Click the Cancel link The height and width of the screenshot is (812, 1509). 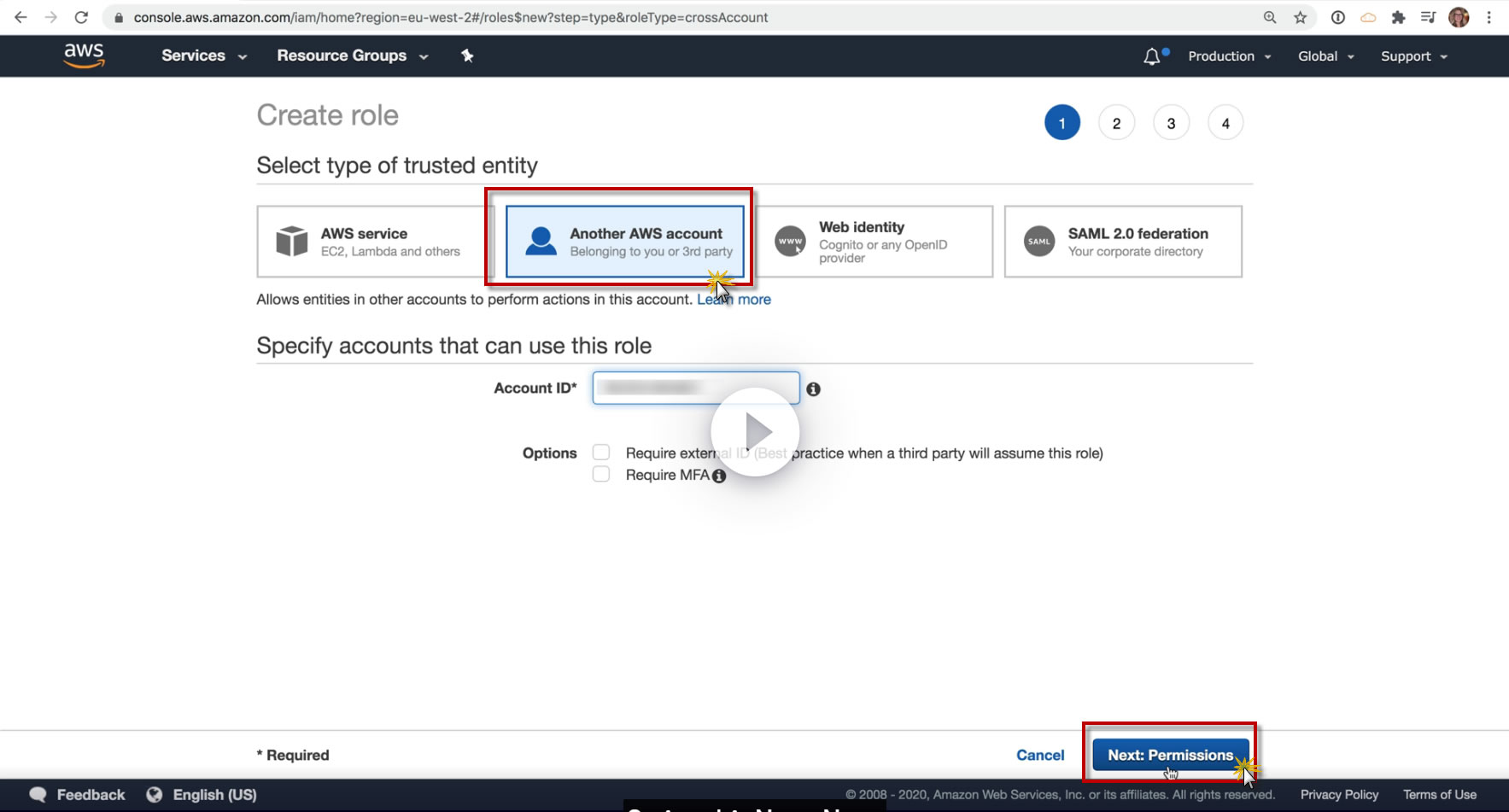click(1040, 755)
